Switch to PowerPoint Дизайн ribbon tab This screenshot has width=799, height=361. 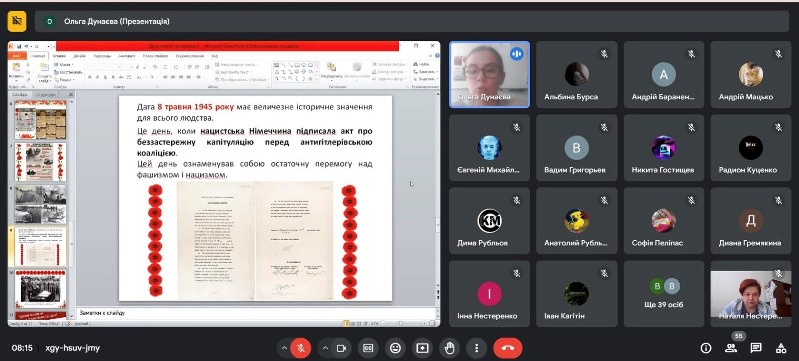[79, 56]
